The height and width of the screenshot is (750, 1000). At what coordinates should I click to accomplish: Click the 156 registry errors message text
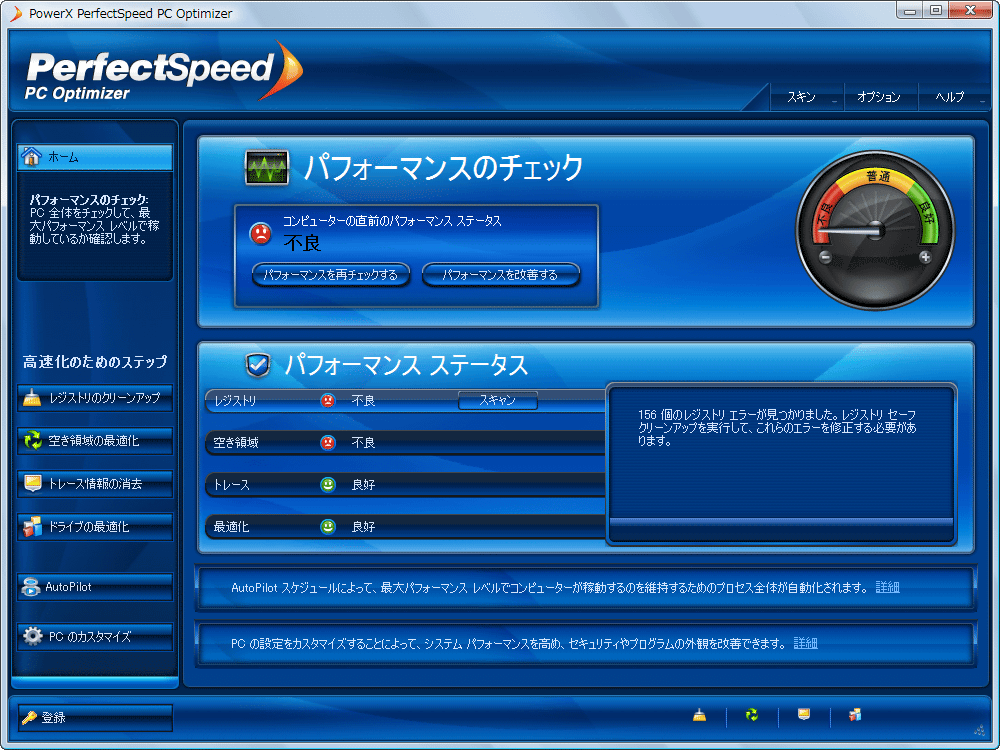pos(777,427)
